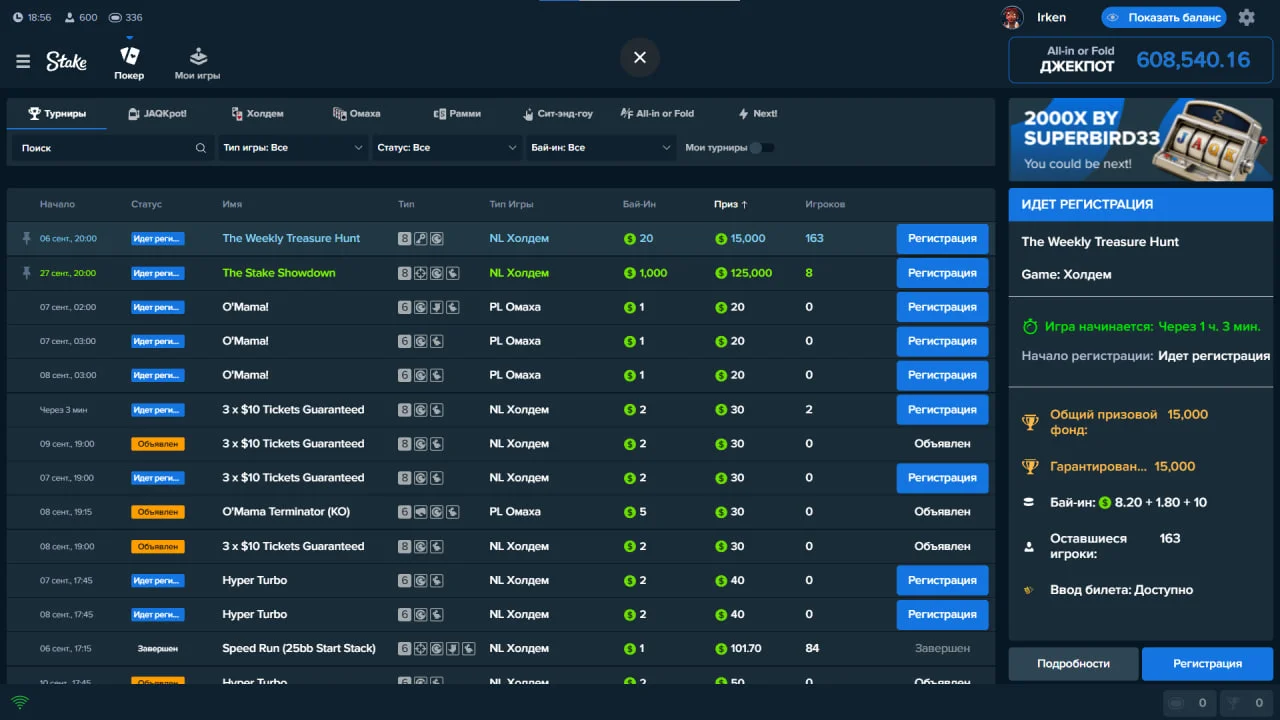Click the tables counter at bottom right

coord(1190,703)
